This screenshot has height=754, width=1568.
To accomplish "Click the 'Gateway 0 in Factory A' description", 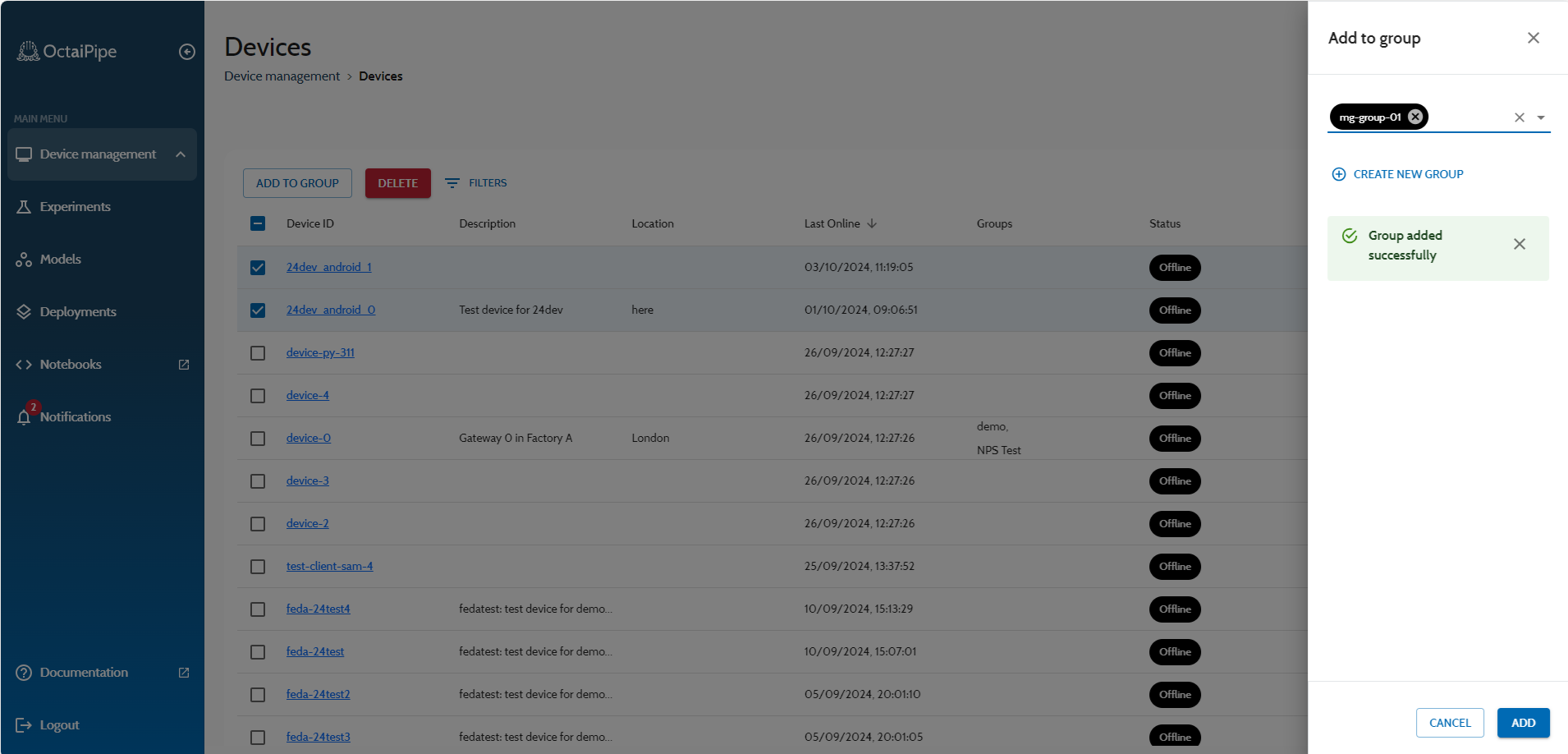I will point(516,439).
